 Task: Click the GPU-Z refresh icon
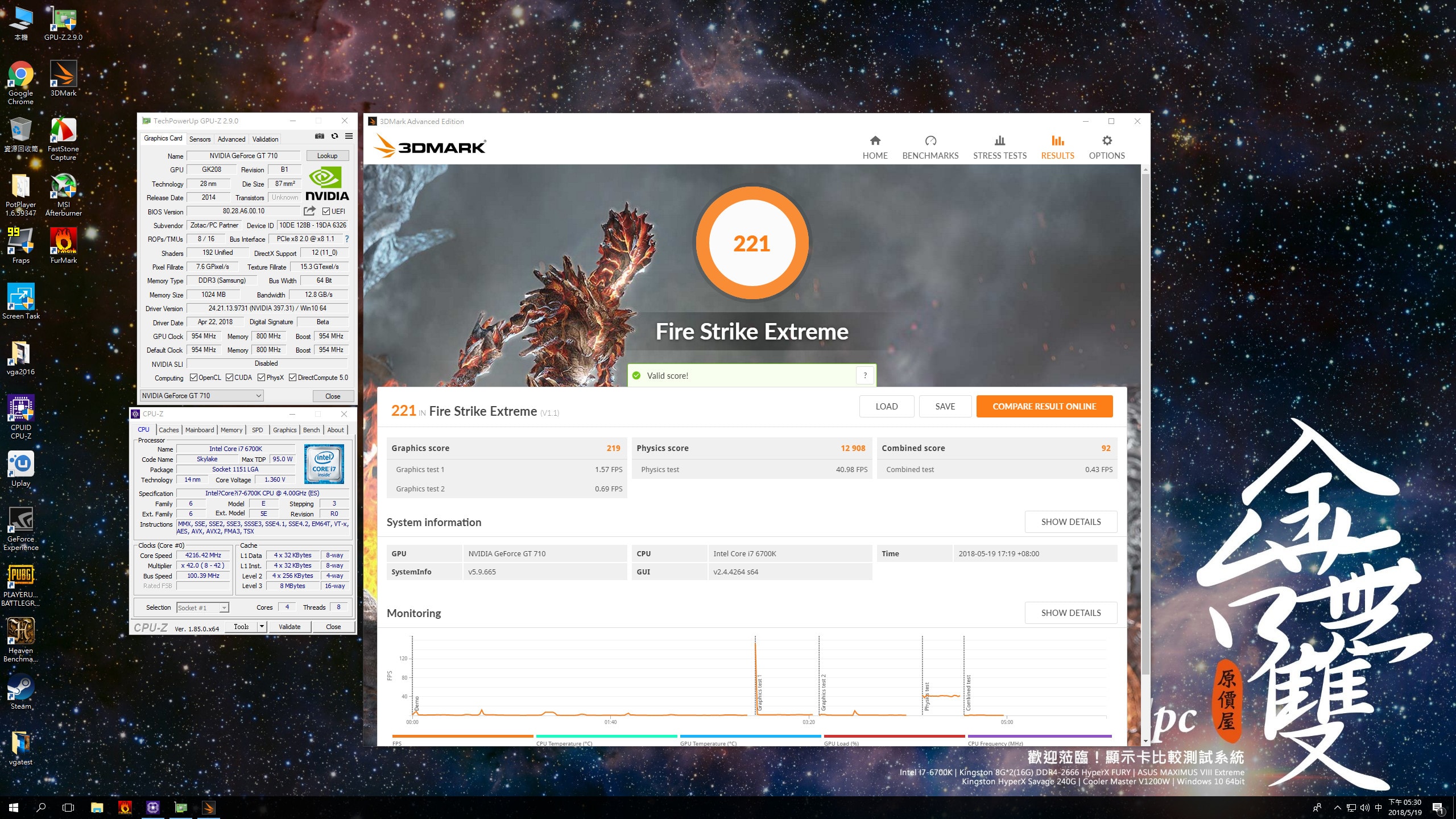(x=334, y=136)
